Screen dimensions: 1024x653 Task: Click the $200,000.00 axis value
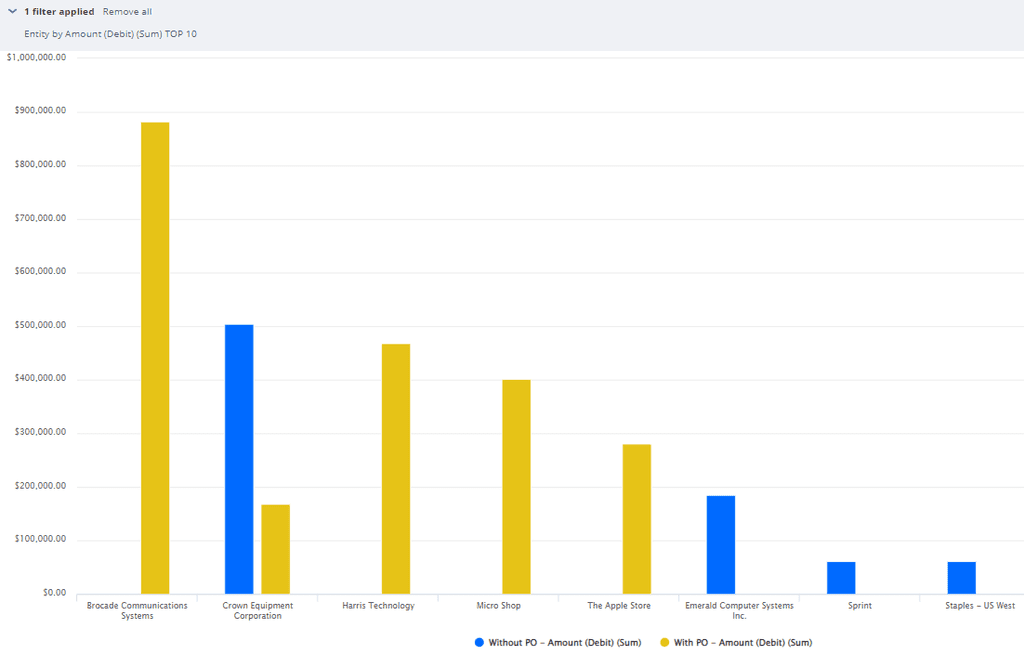40,485
